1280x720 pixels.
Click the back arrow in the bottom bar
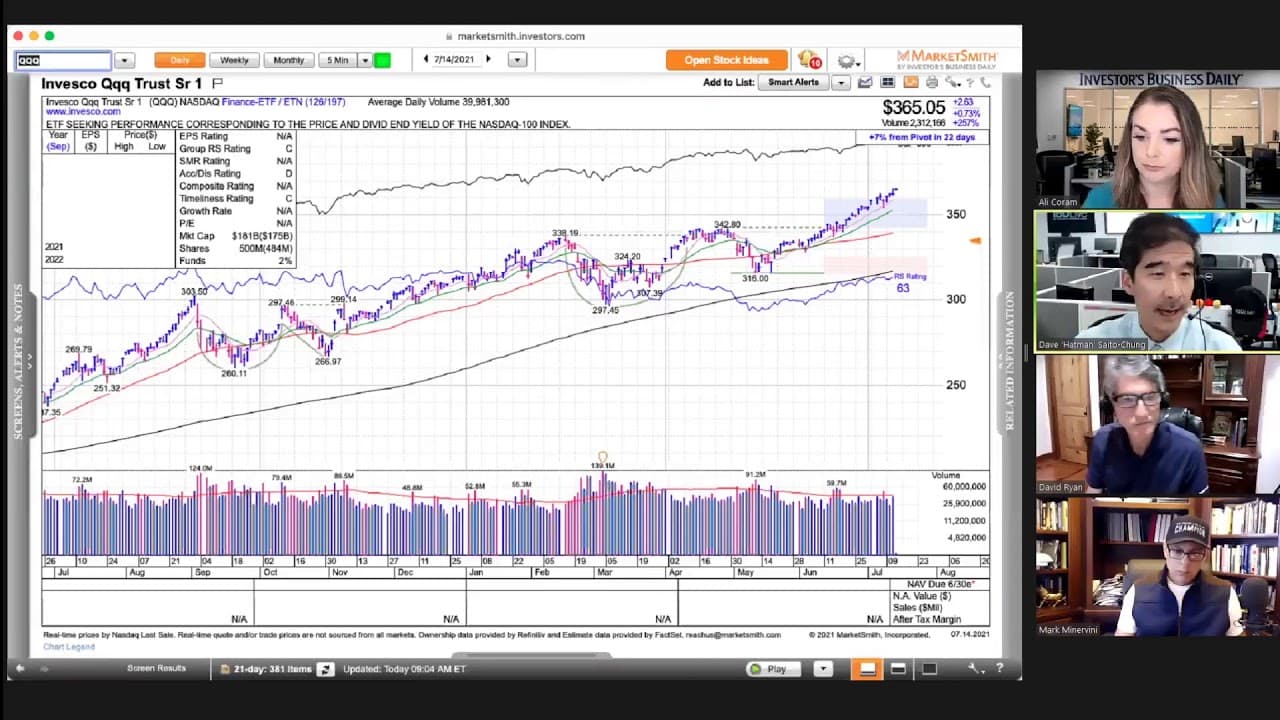click(19, 668)
